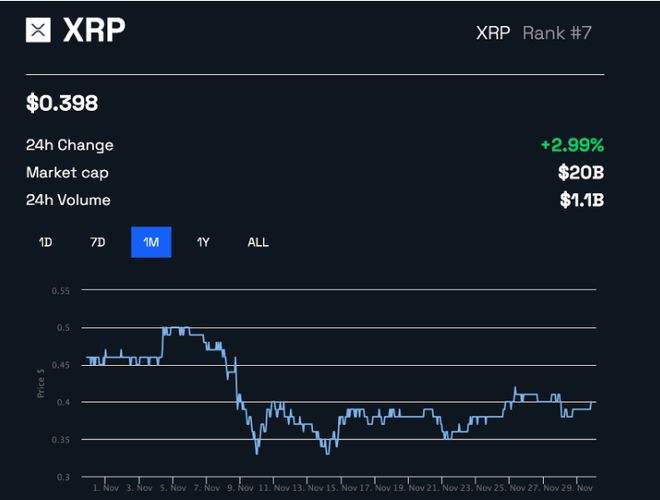Click the Rank #7 label
660x500 pixels.
coord(557,33)
